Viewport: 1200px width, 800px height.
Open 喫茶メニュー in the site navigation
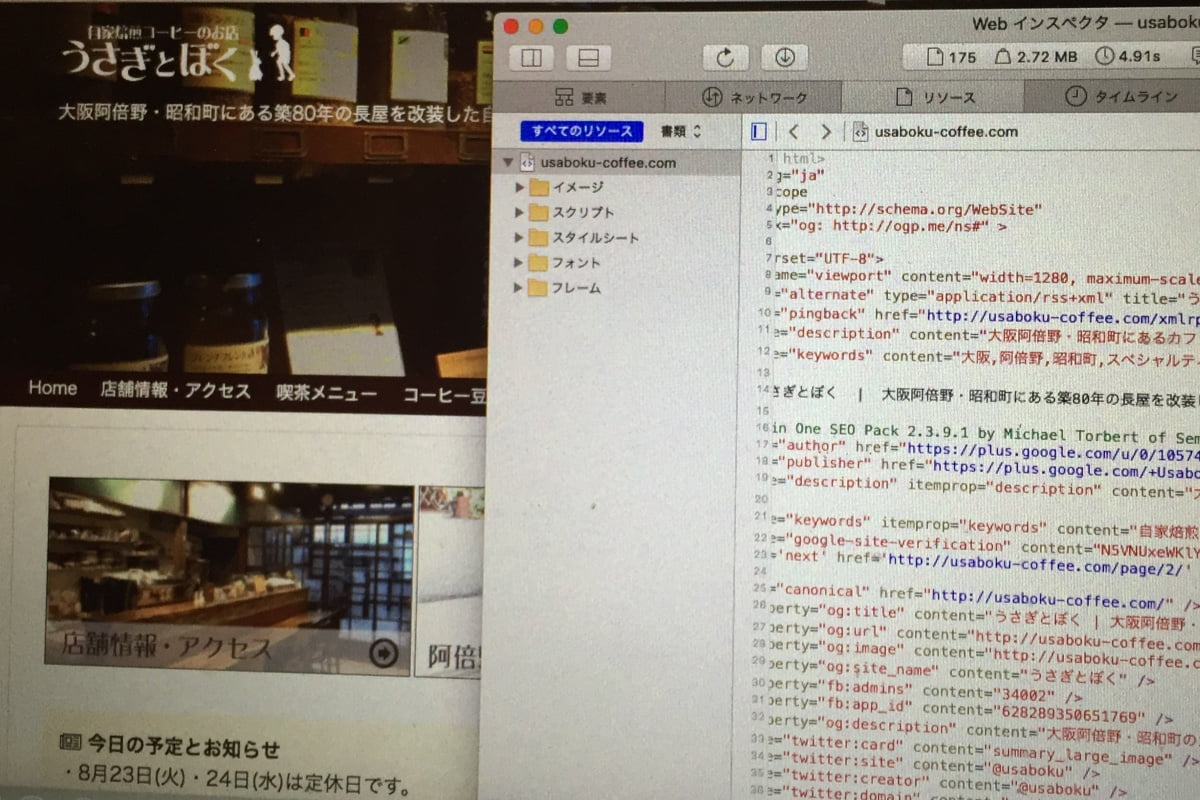(x=327, y=393)
